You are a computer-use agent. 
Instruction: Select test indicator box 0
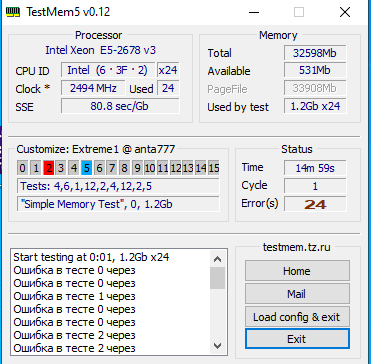point(22,168)
